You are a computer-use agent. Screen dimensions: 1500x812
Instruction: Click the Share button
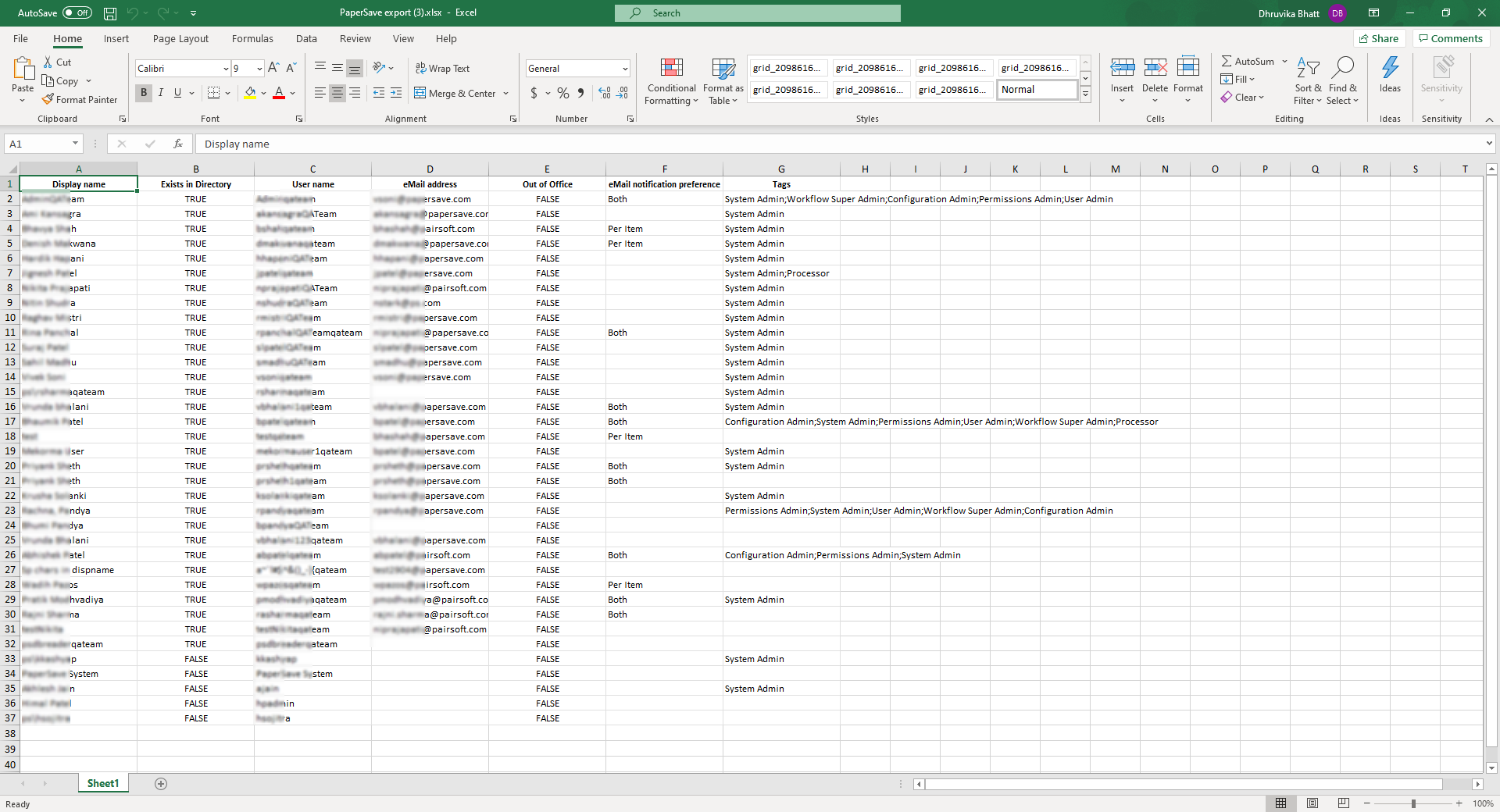pos(1379,39)
